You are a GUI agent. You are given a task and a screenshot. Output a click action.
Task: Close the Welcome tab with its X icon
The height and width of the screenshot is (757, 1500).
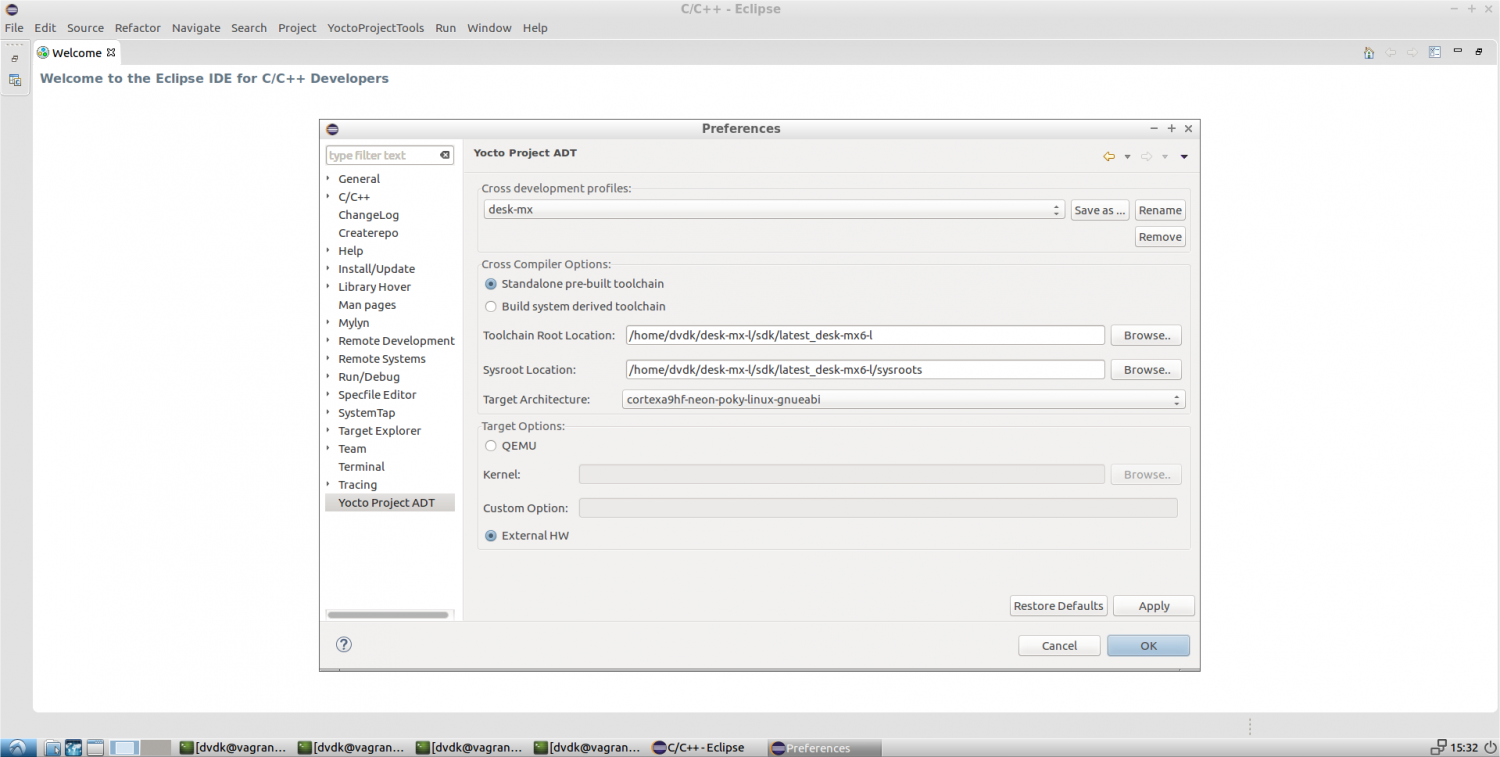111,53
